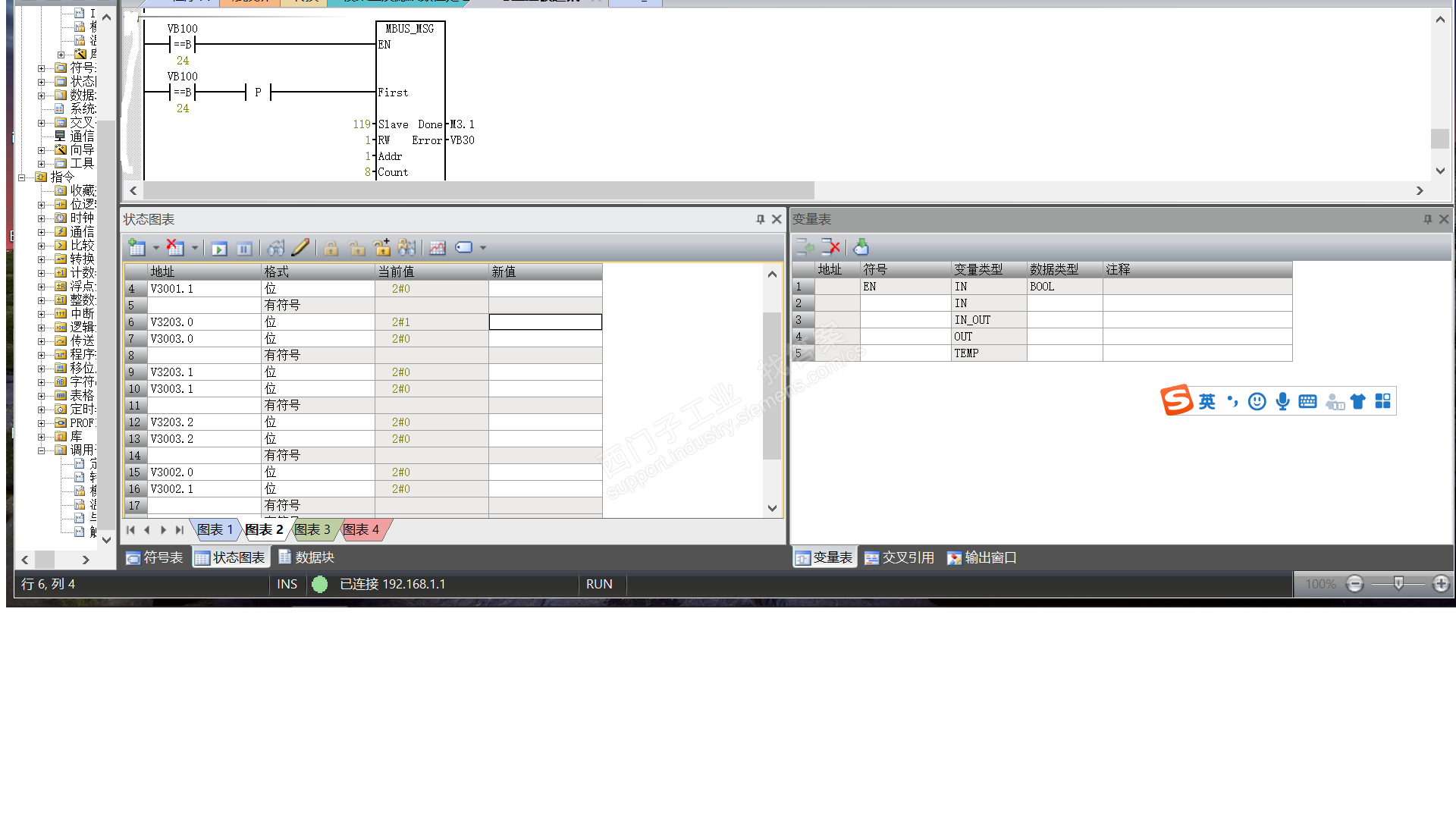Image resolution: width=1456 pixels, height=819 pixels.
Task: Open the trend view graph icon
Action: click(438, 248)
